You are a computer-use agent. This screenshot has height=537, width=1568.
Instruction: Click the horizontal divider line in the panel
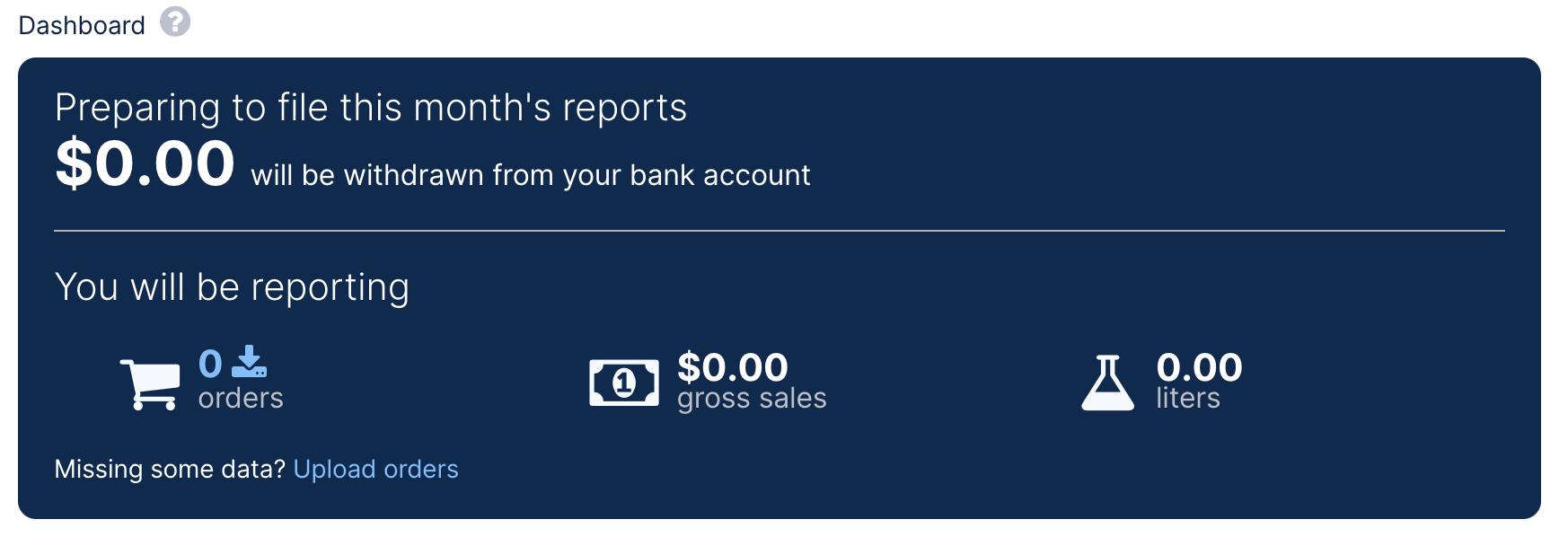[x=779, y=231]
